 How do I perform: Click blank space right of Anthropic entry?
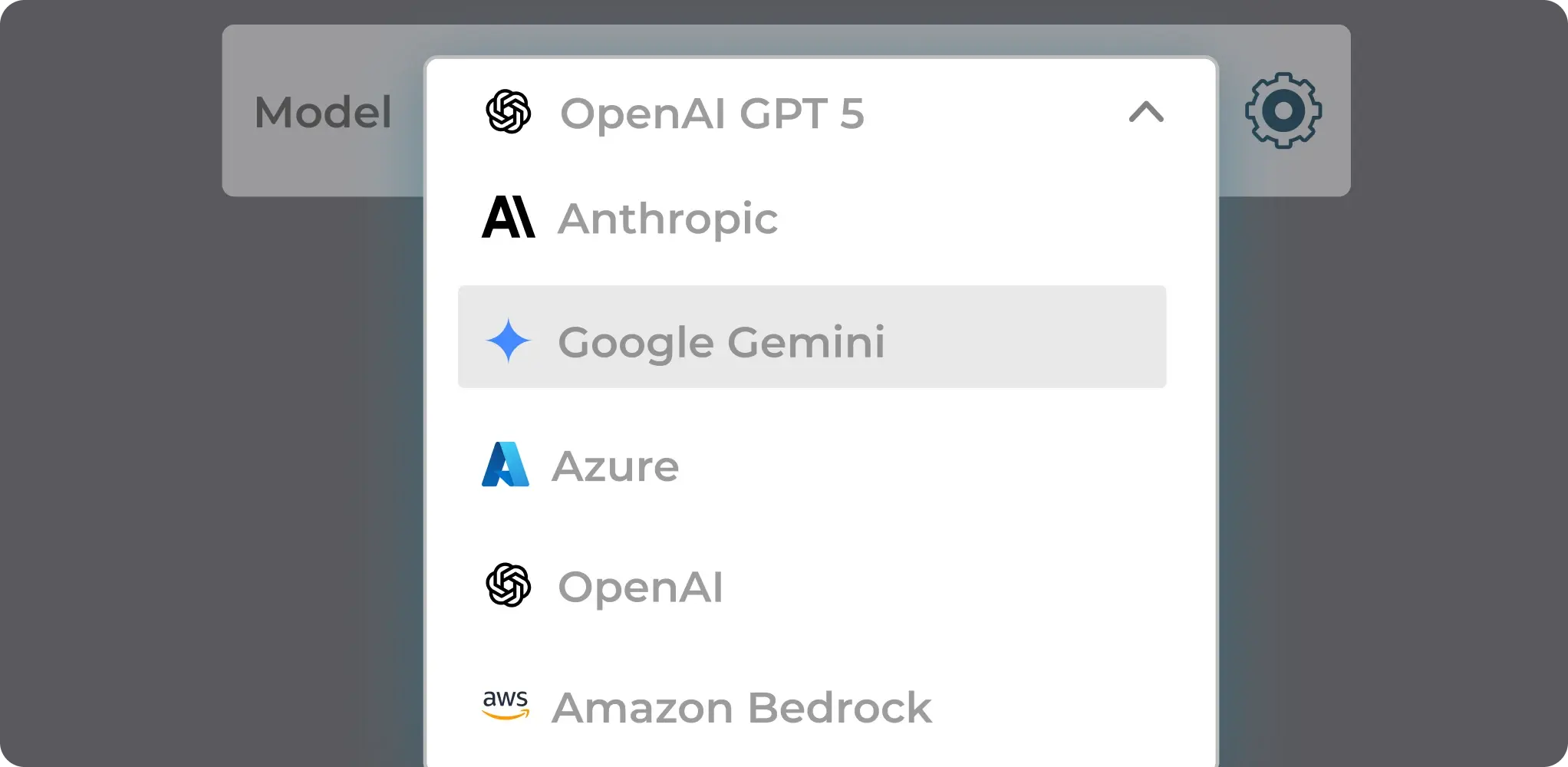pos(974,218)
